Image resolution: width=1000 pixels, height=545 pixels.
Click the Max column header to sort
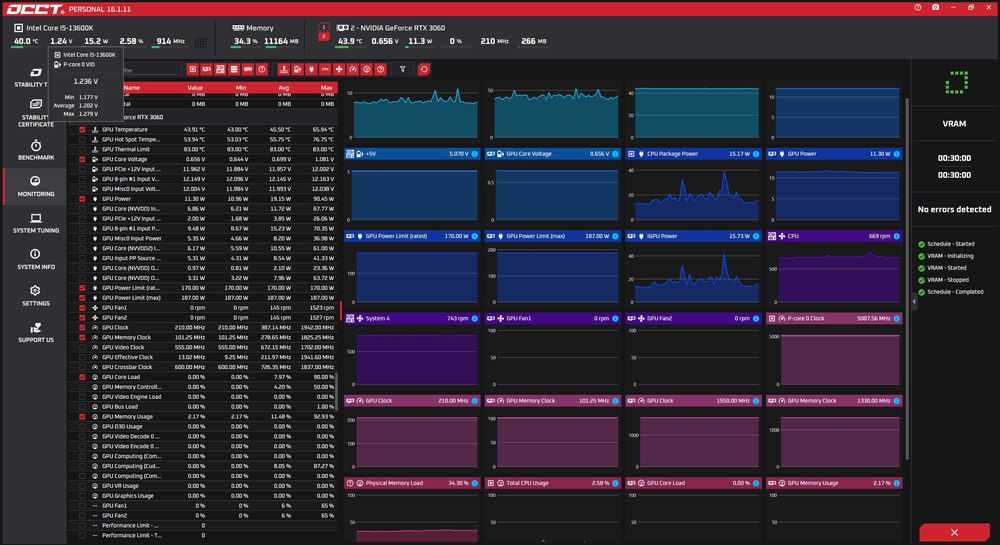(327, 88)
